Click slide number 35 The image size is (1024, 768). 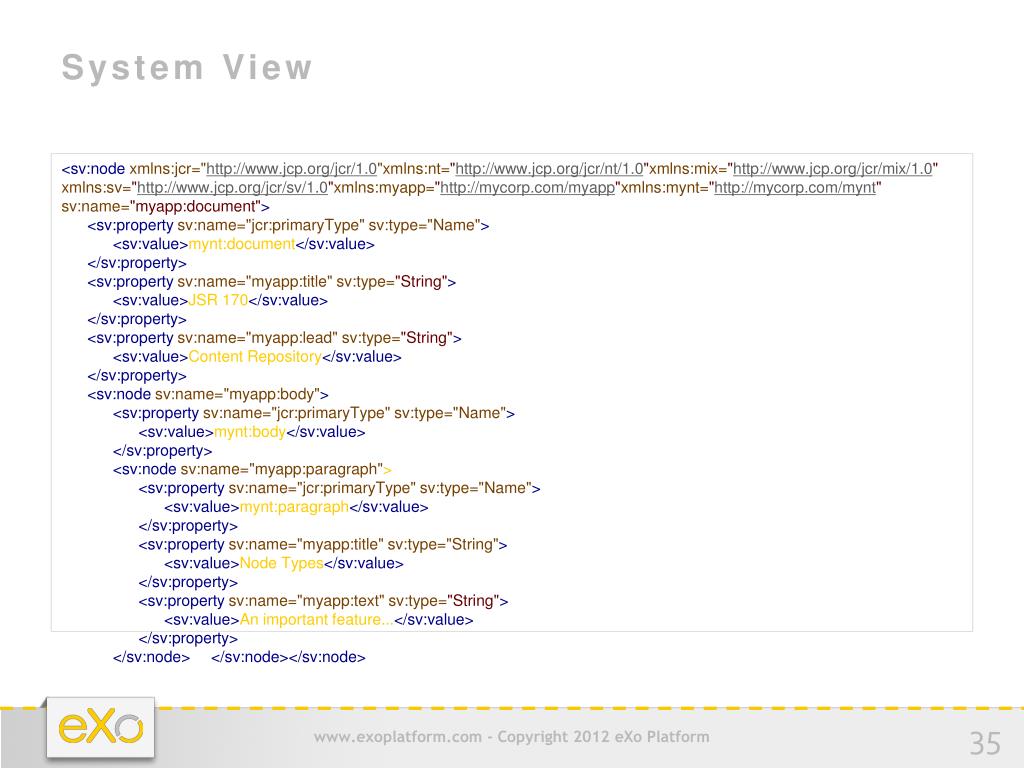click(x=985, y=744)
